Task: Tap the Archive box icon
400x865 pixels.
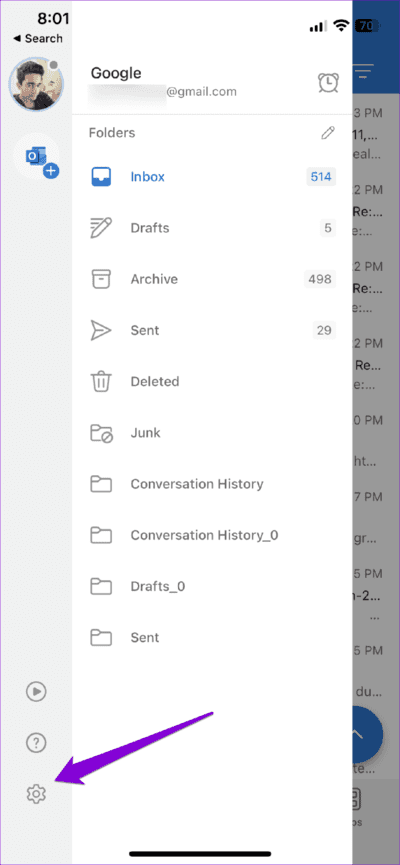Action: coord(100,279)
